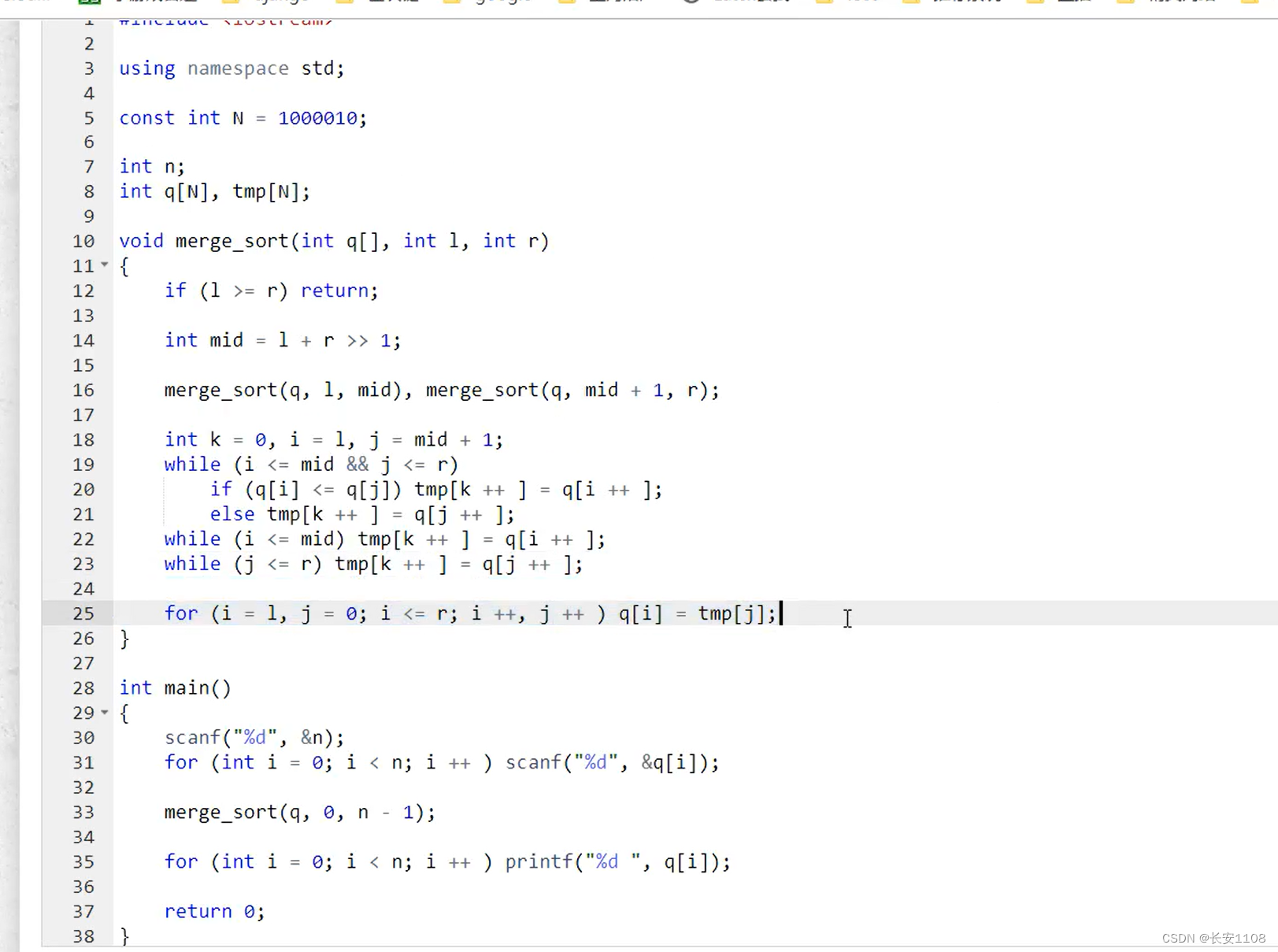Image resolution: width=1278 pixels, height=952 pixels.
Task: Click the 'scanf("%d", &n);' line
Action: point(254,738)
